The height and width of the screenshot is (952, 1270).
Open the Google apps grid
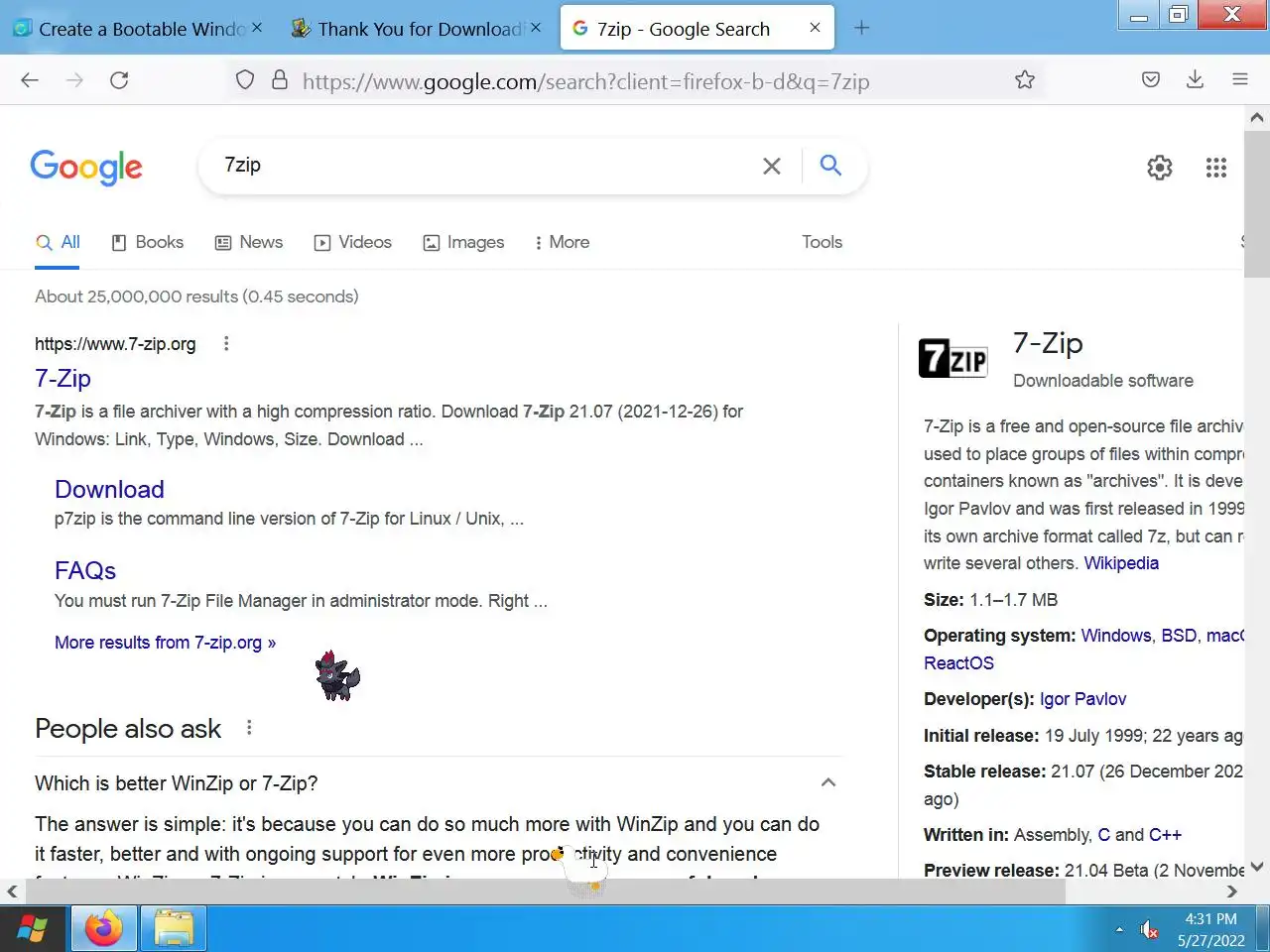[1216, 168]
